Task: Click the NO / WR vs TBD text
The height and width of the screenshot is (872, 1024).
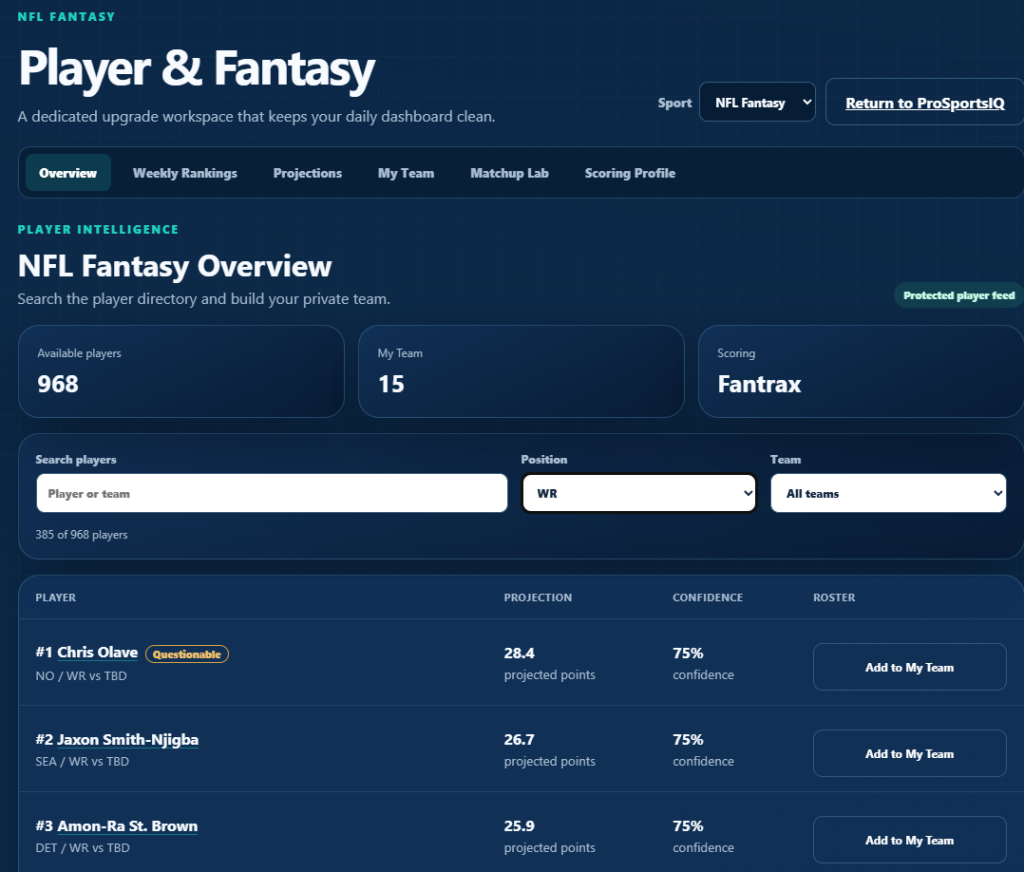Action: pos(81,675)
